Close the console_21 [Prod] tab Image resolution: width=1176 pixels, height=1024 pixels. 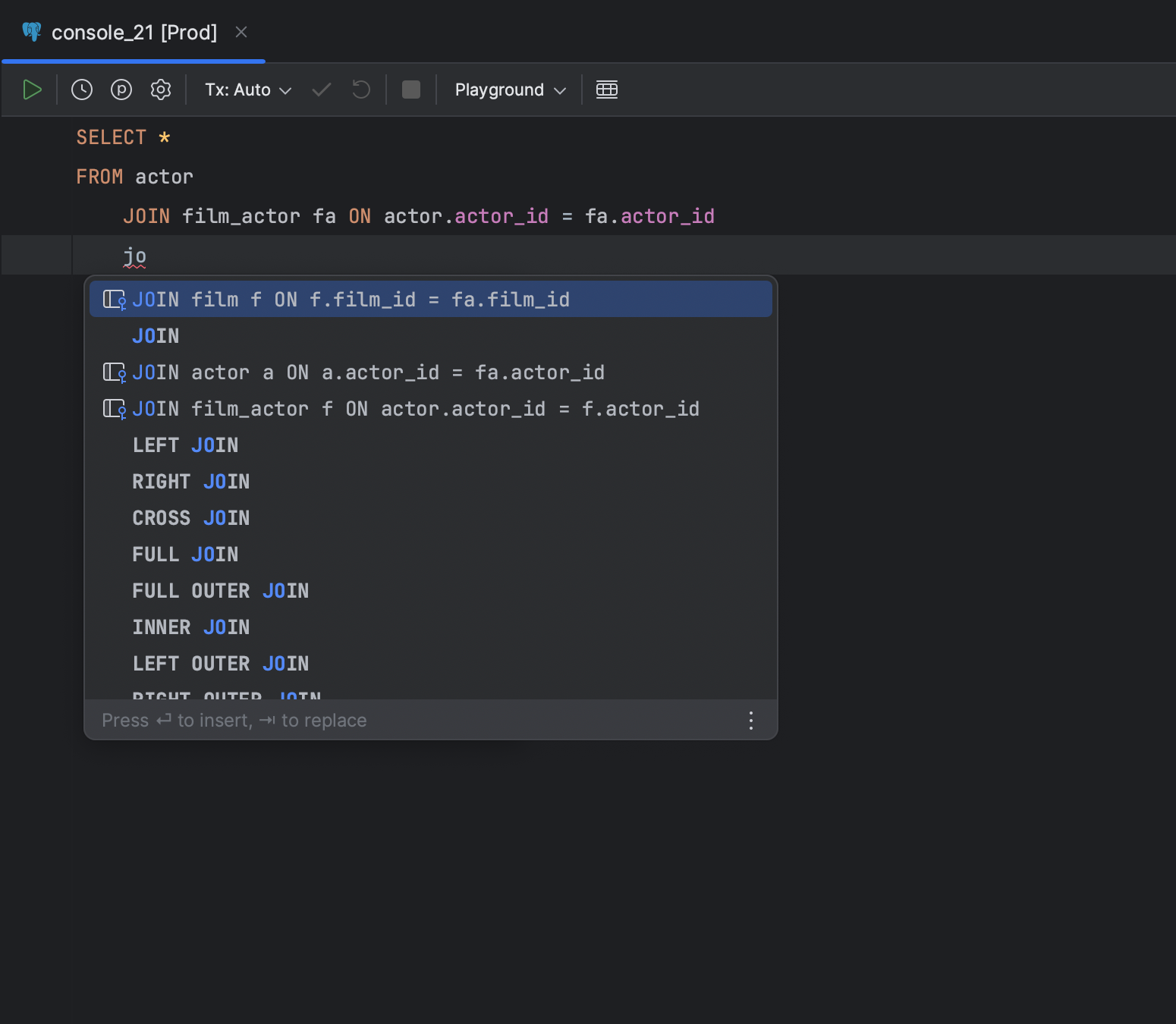pos(241,33)
